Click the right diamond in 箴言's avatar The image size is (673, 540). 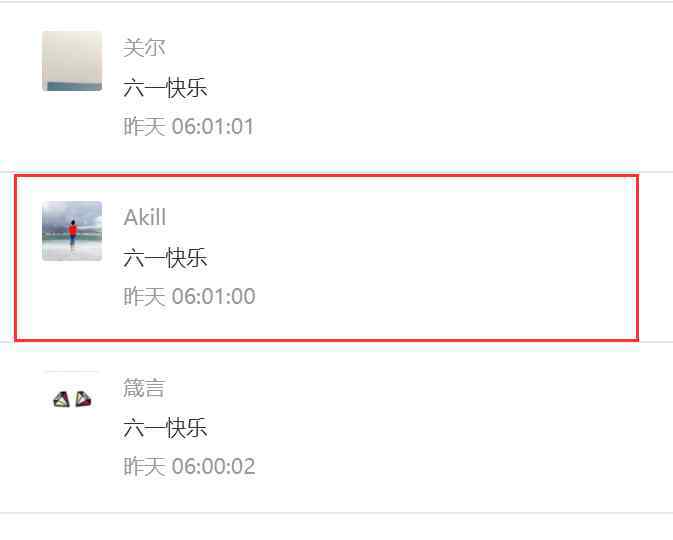(x=83, y=399)
